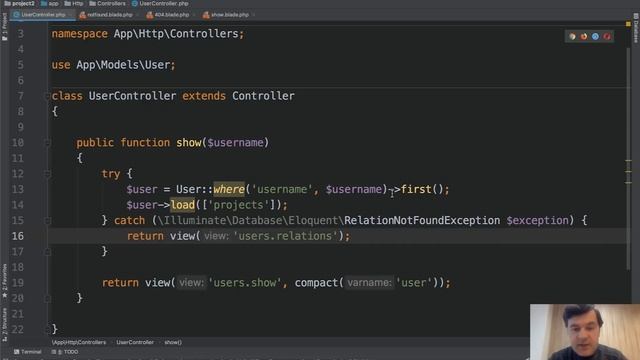The image size is (640, 360).
Task: Click the Blade icon in 404.blade.php tab
Action: (x=150, y=15)
